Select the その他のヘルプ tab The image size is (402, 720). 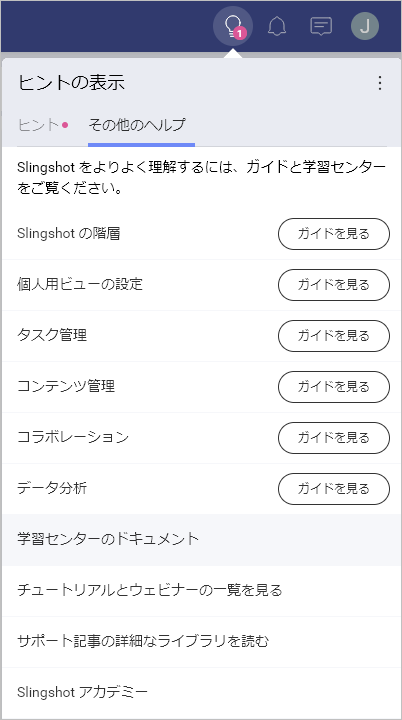(x=137, y=125)
